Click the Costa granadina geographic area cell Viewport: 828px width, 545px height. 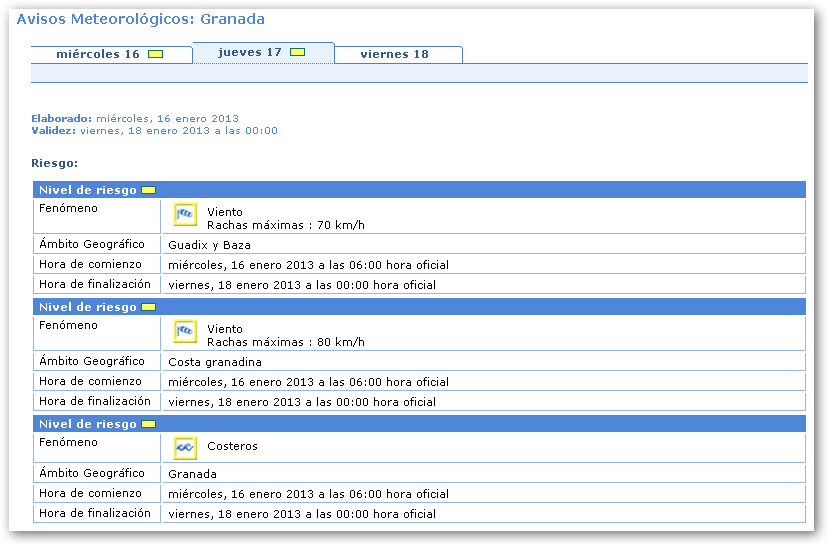215,362
